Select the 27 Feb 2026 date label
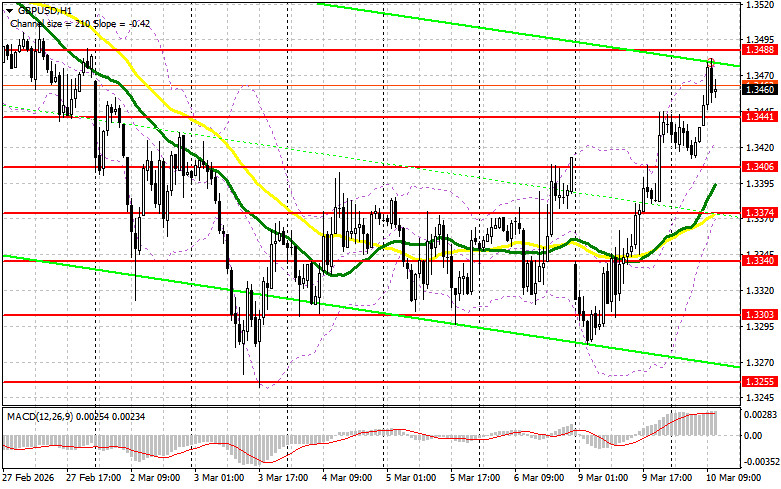This screenshot has height=489, width=781. (31, 481)
